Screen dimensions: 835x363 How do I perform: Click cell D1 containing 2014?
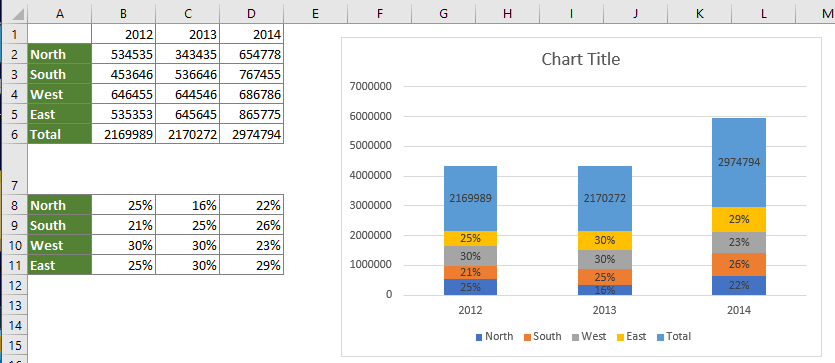(x=251, y=35)
